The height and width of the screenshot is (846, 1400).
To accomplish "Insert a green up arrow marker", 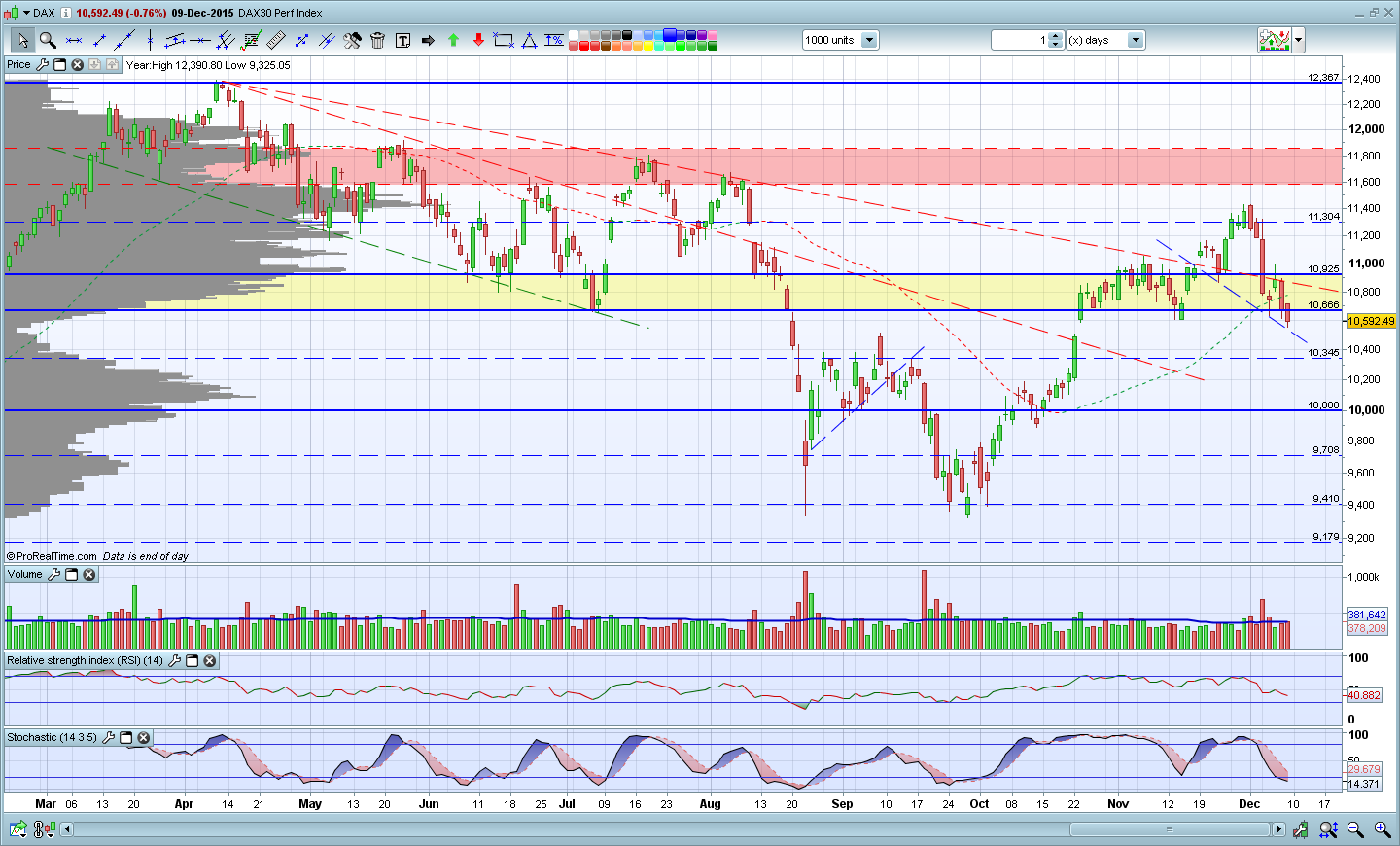I will coord(453,40).
